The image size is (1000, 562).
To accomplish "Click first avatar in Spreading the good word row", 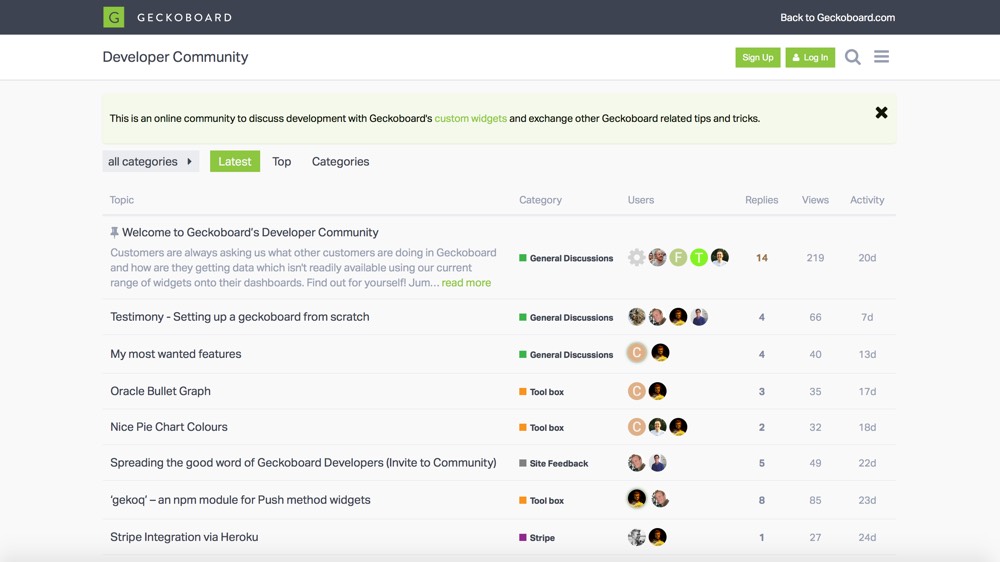I will (x=636, y=462).
